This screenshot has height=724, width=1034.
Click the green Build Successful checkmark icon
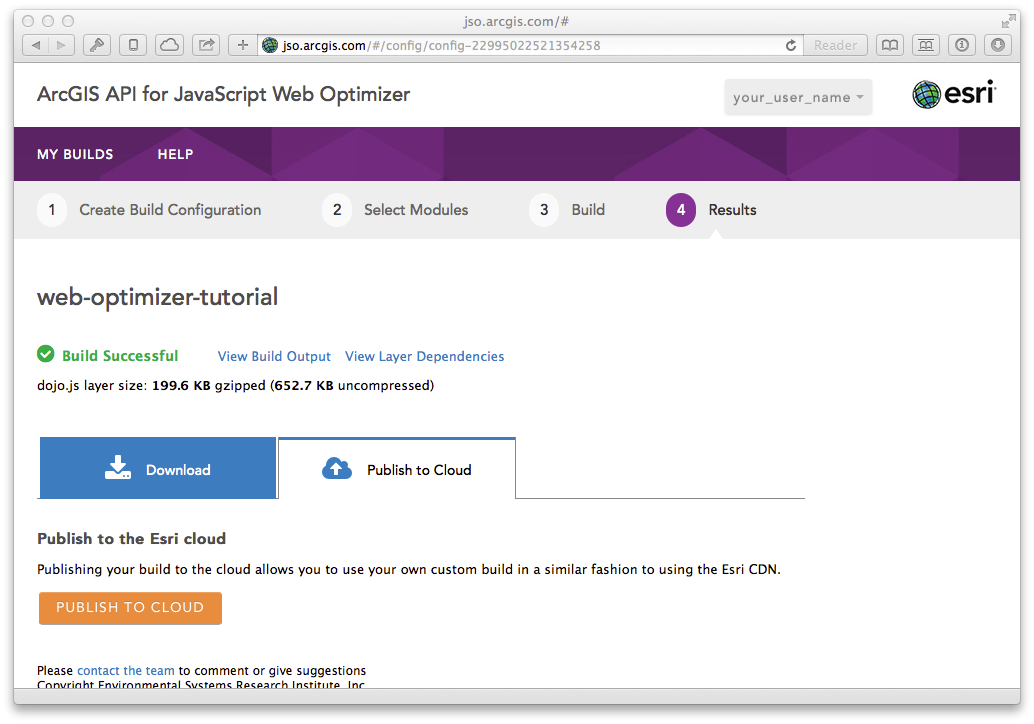coord(46,355)
